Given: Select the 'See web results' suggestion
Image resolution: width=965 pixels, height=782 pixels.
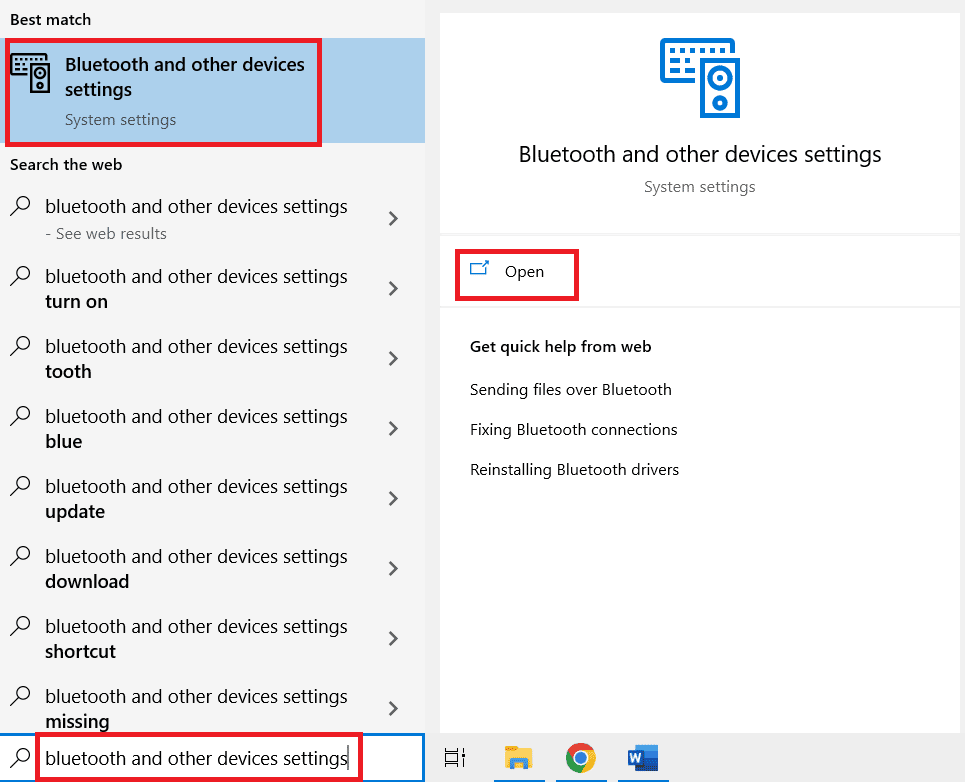Looking at the screenshot, I should click(213, 218).
